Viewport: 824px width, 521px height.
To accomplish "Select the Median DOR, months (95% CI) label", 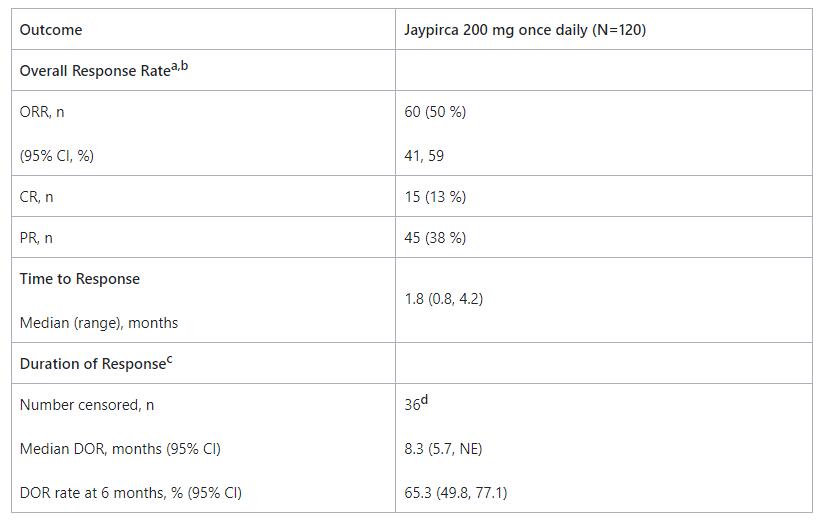I will (x=120, y=449).
